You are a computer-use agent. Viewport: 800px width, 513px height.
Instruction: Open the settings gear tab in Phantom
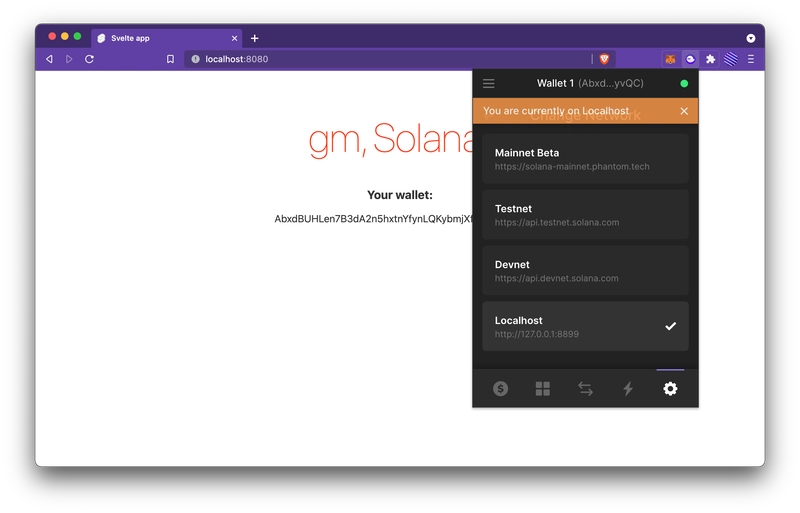click(x=670, y=389)
